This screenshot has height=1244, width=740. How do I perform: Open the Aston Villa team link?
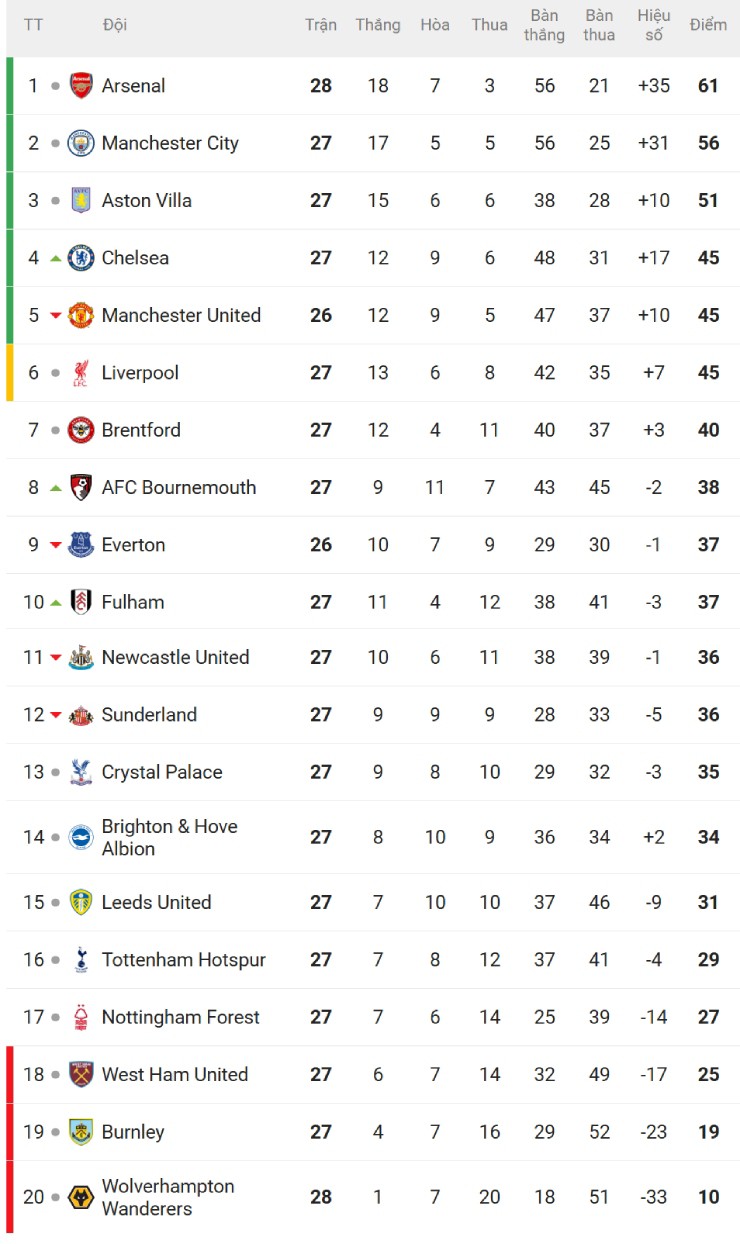pyautogui.click(x=146, y=201)
